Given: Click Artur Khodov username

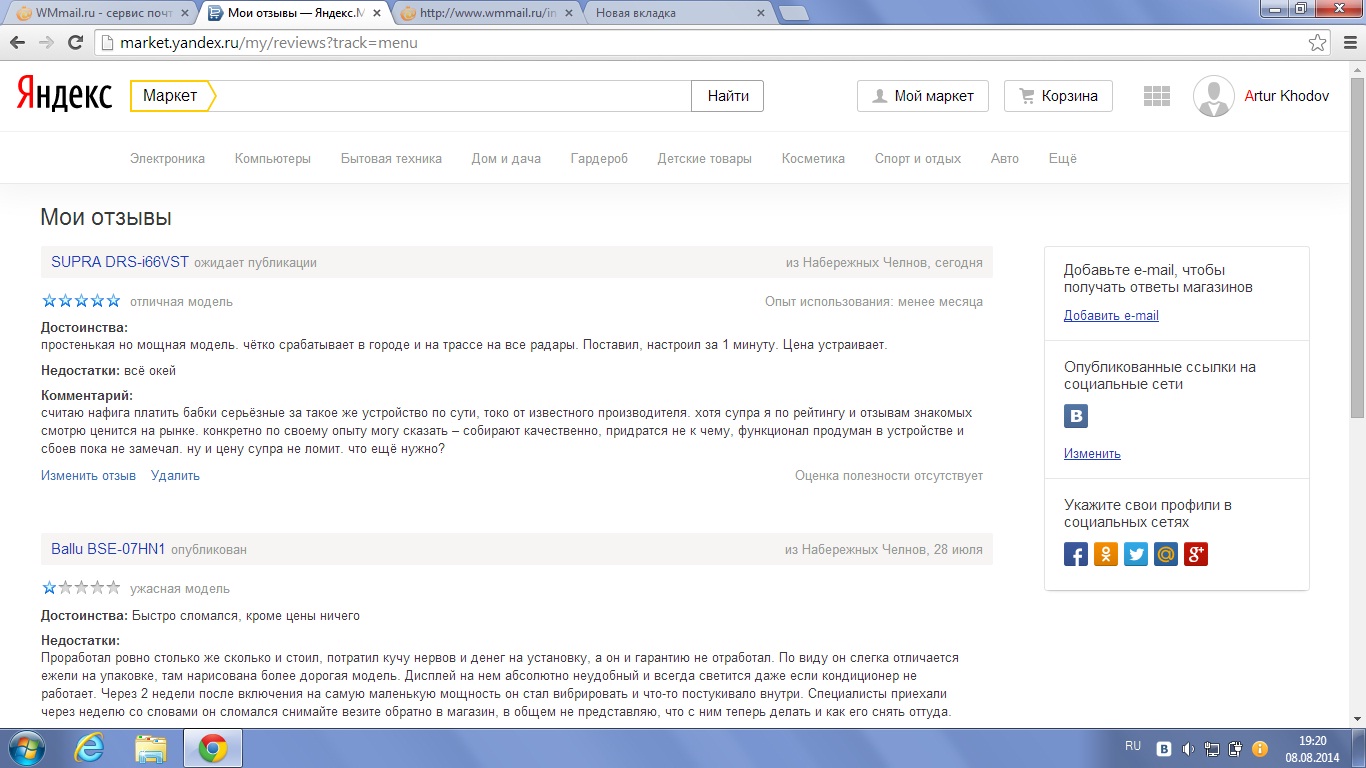Looking at the screenshot, I should tap(1287, 96).
